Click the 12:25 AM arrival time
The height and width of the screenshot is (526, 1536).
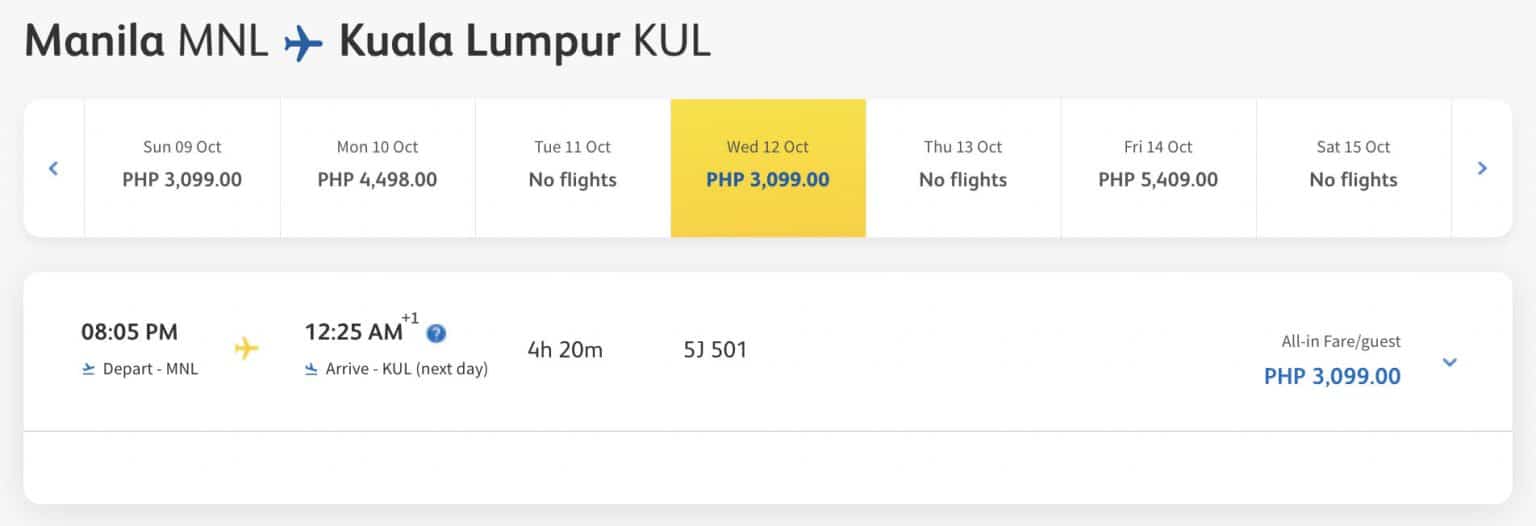pos(353,332)
